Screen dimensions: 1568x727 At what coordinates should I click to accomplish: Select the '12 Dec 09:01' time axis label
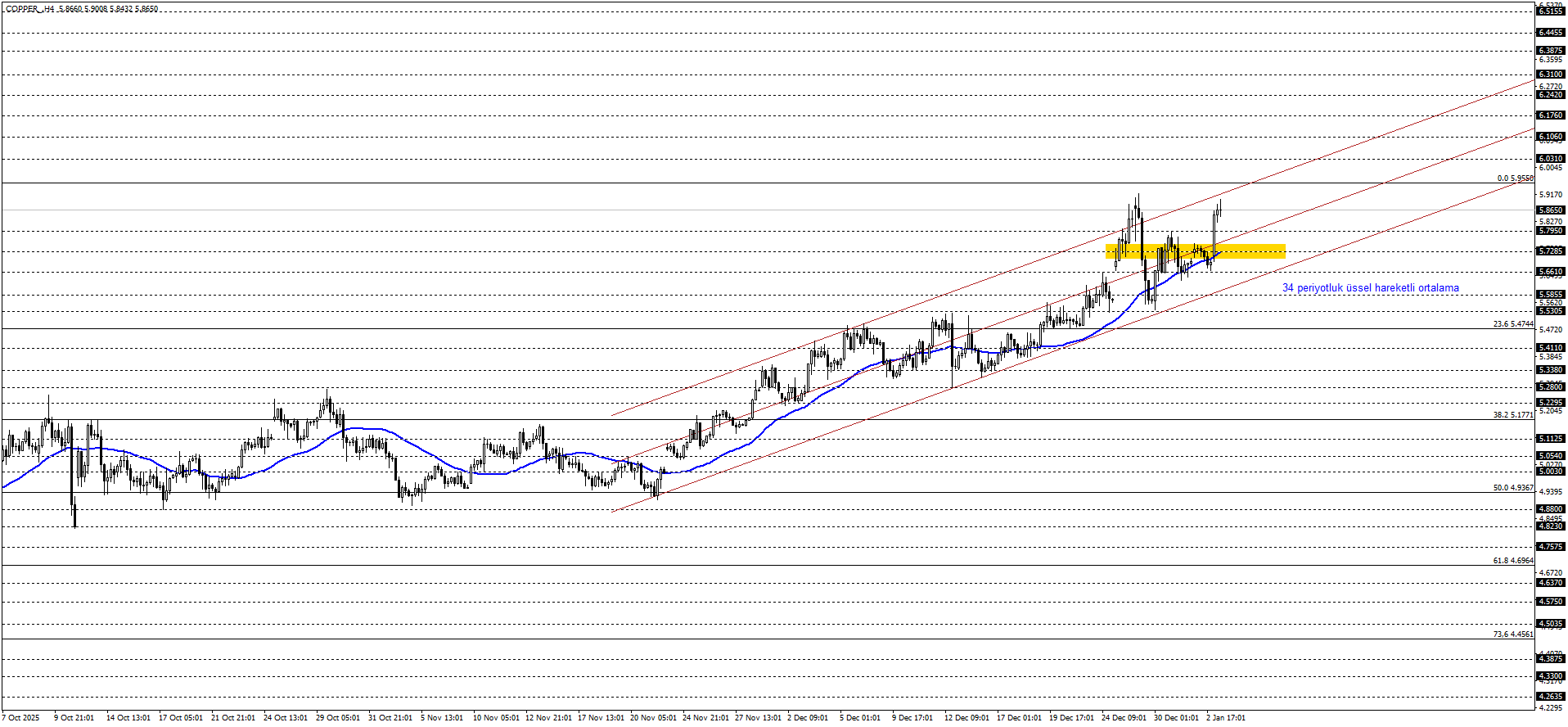(x=966, y=718)
